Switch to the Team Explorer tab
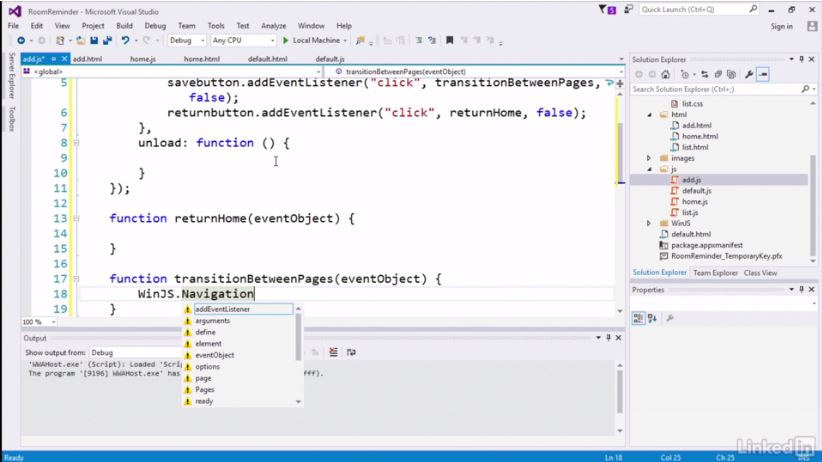Screen dimensions: 822x462 [x=715, y=273]
